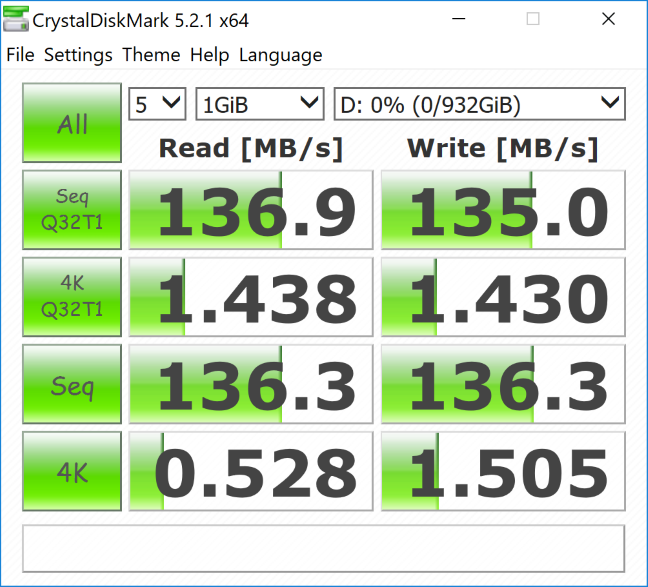Screen dimensions: 648x587
Task: Open the Theme menu
Action: pos(151,55)
